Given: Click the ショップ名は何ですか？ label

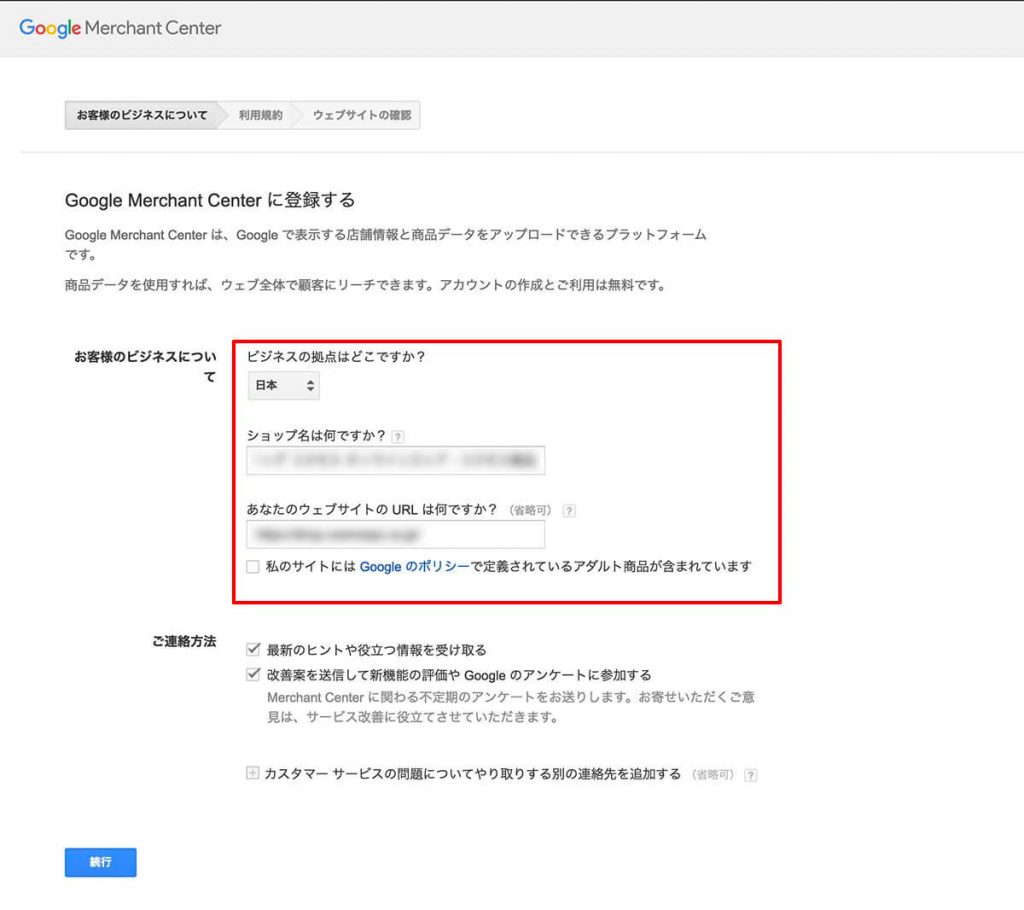Looking at the screenshot, I should coord(316,436).
